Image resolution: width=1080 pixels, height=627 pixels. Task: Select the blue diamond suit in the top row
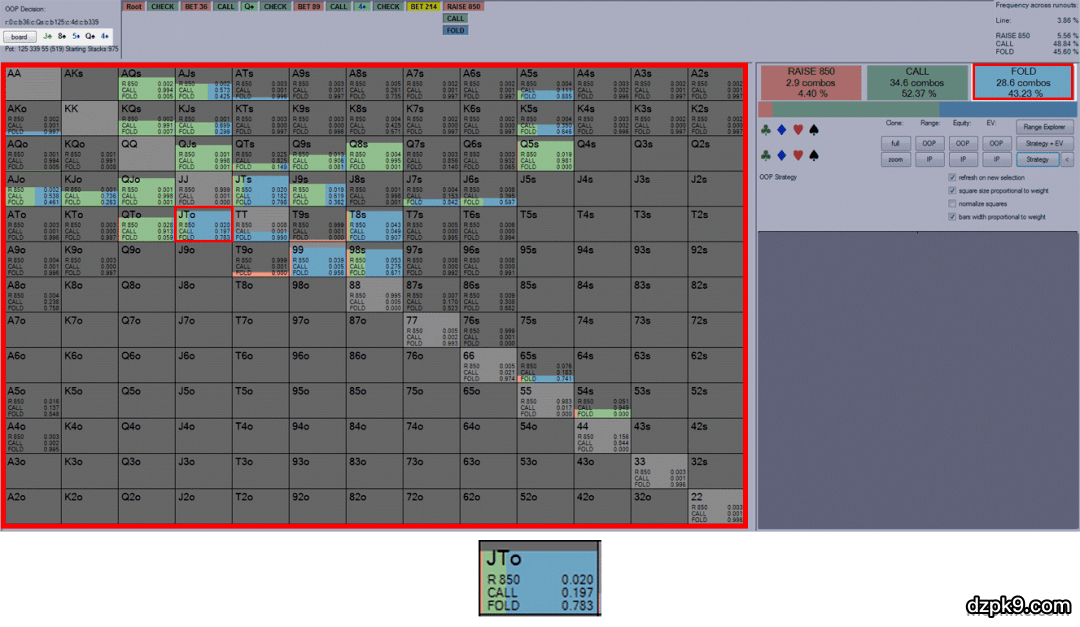(x=780, y=129)
